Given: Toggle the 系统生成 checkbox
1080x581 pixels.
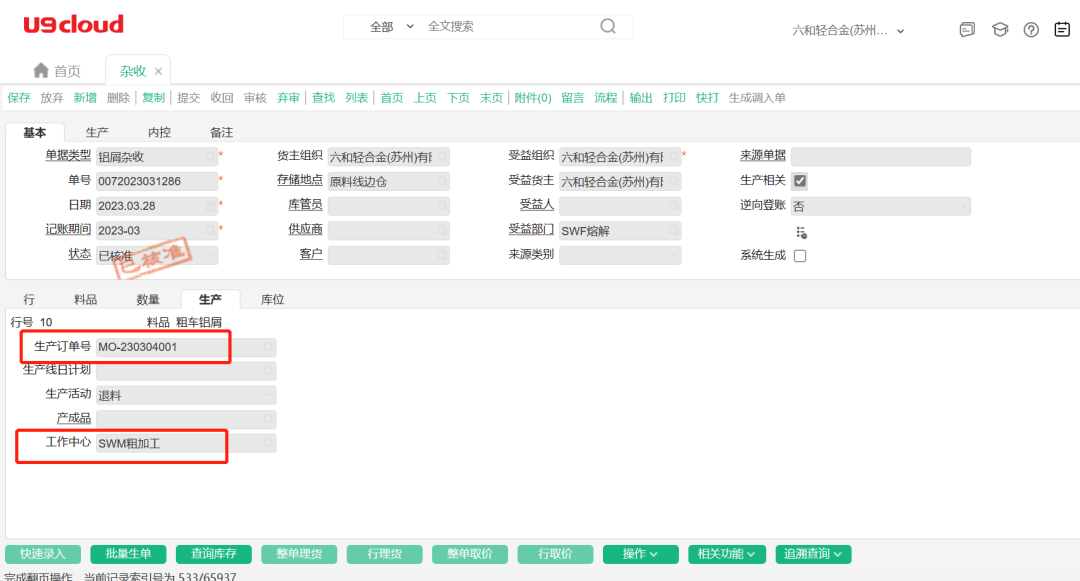Looking at the screenshot, I should (800, 255).
